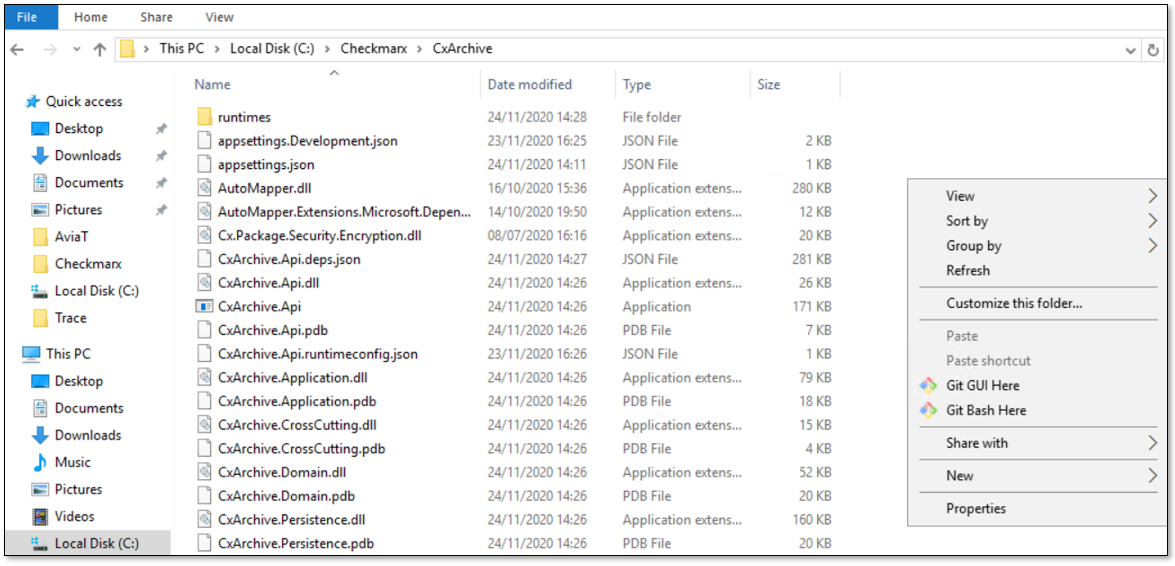Expand the address bar history dropdown

(x=1131, y=50)
